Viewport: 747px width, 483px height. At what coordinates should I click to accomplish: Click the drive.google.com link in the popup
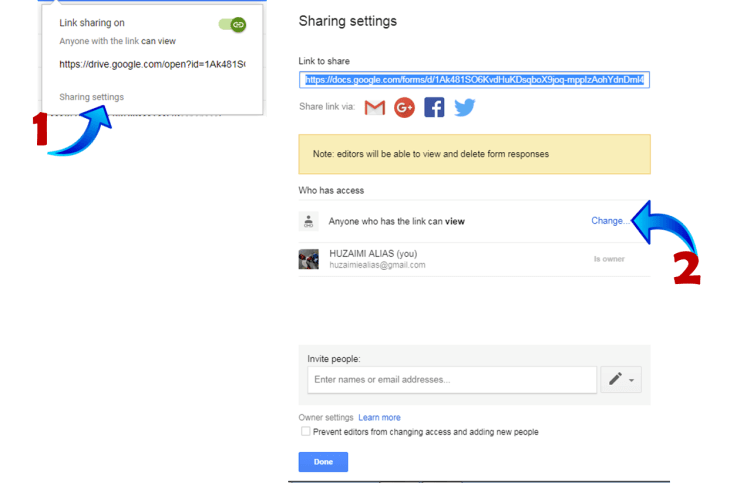[151, 65]
